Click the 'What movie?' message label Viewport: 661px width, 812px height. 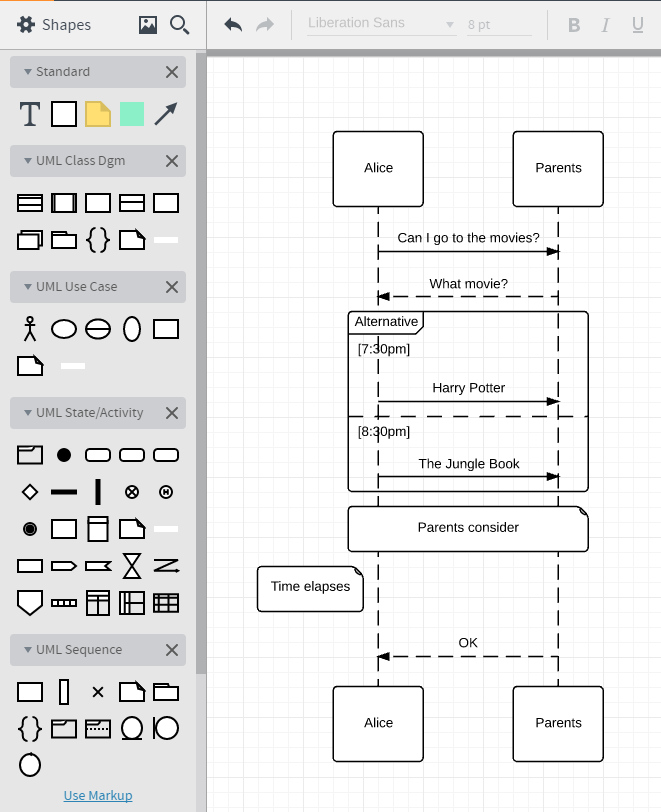[468, 284]
